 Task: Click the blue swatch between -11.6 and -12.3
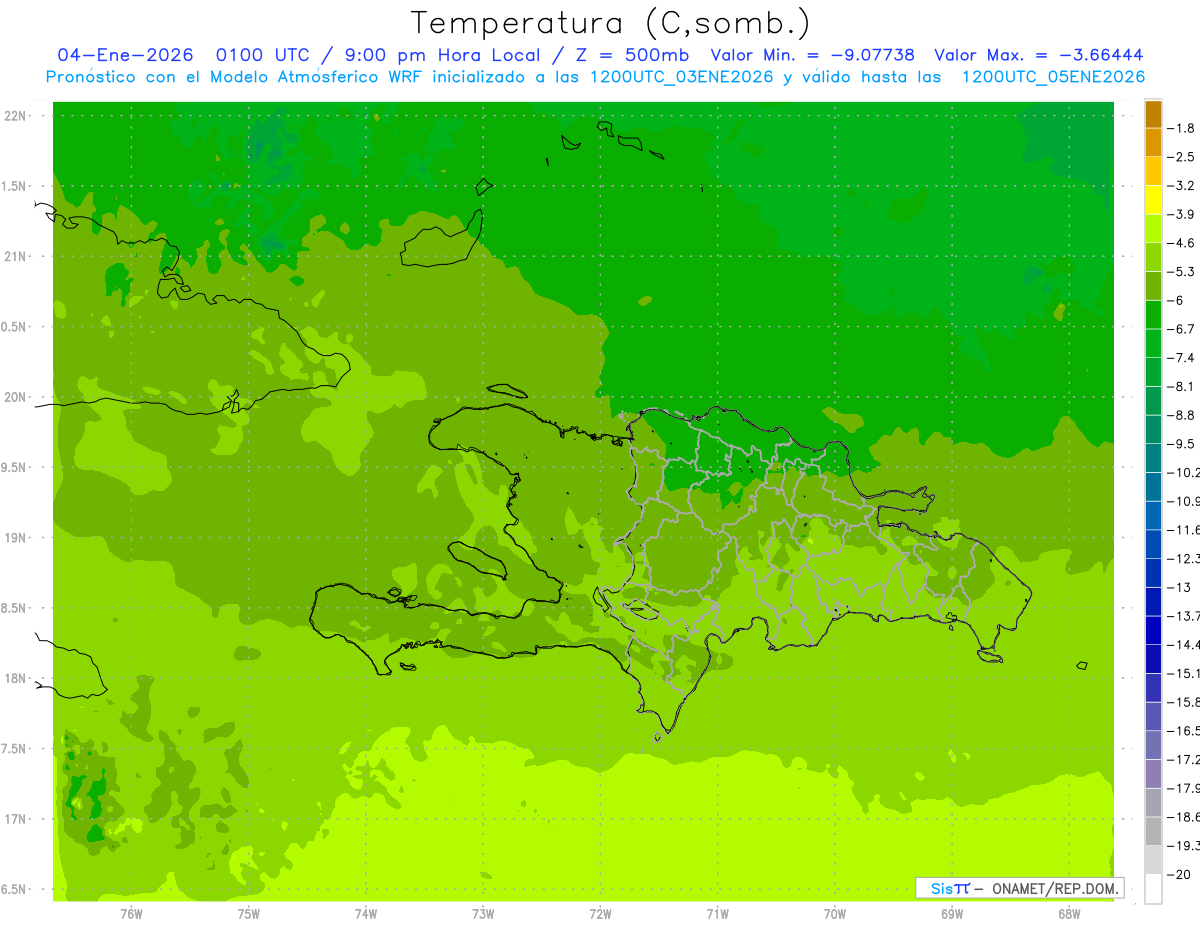(x=1153, y=544)
